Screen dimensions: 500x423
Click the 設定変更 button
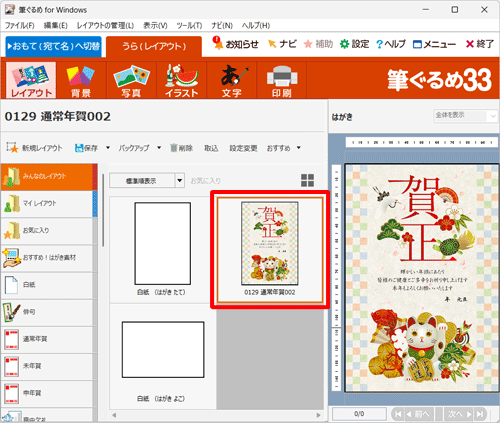point(243,148)
